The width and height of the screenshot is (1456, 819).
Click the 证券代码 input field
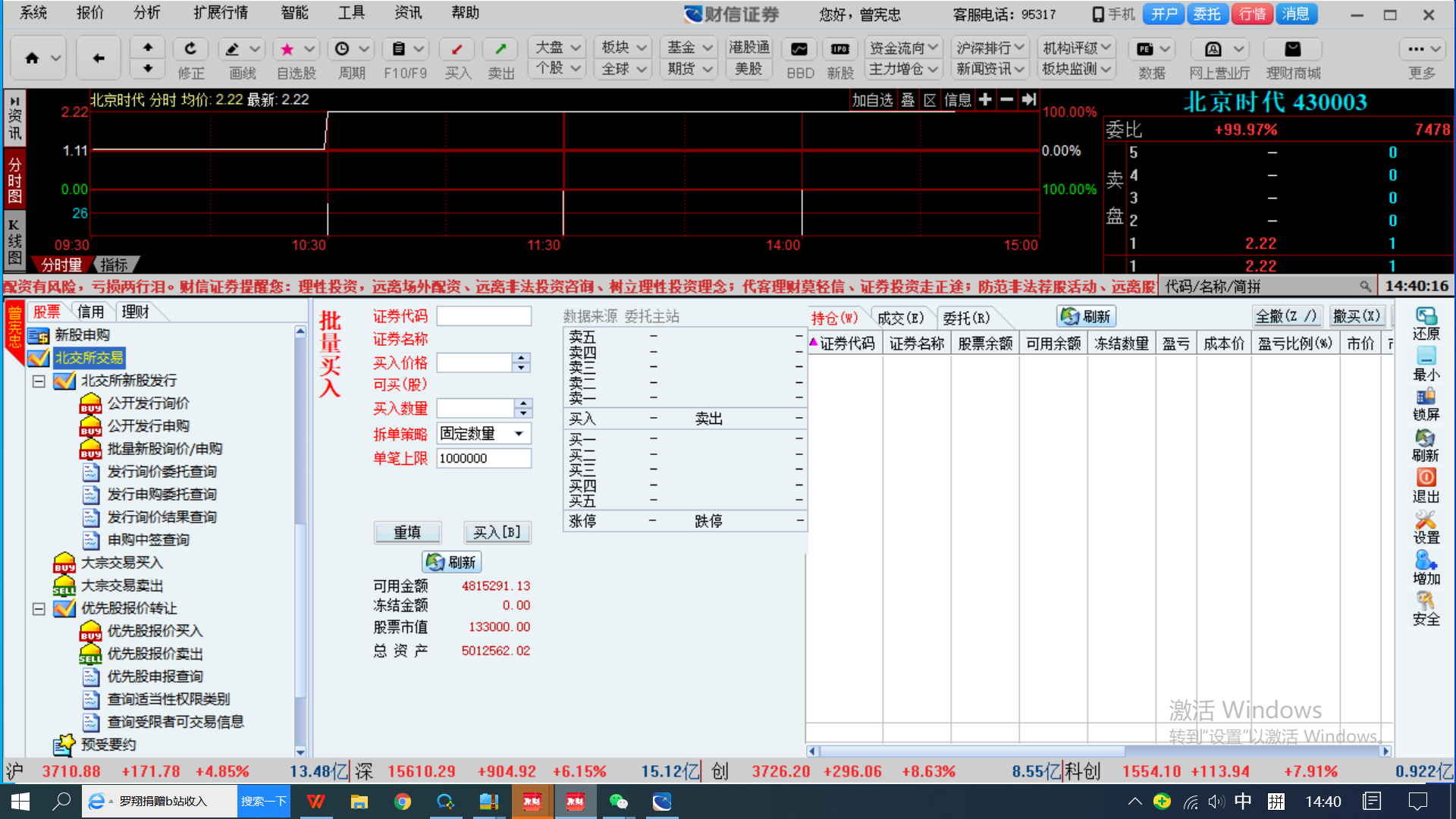(484, 316)
